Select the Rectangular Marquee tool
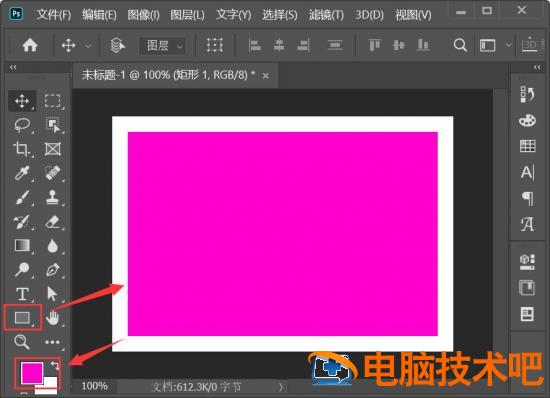This screenshot has width=550, height=398. pyautogui.click(x=53, y=101)
